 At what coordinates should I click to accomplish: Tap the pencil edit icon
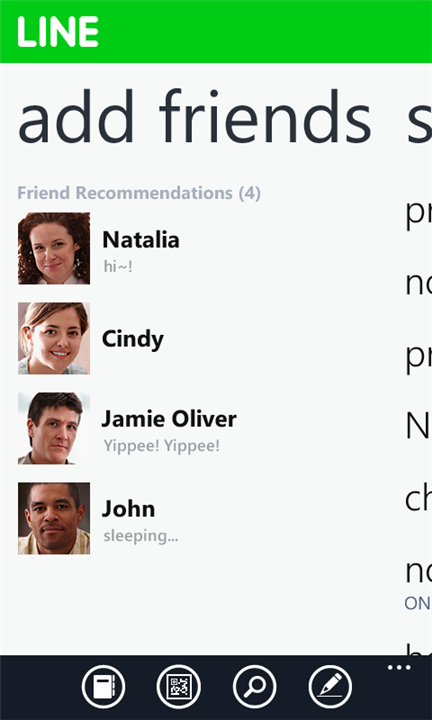pyautogui.click(x=330, y=687)
